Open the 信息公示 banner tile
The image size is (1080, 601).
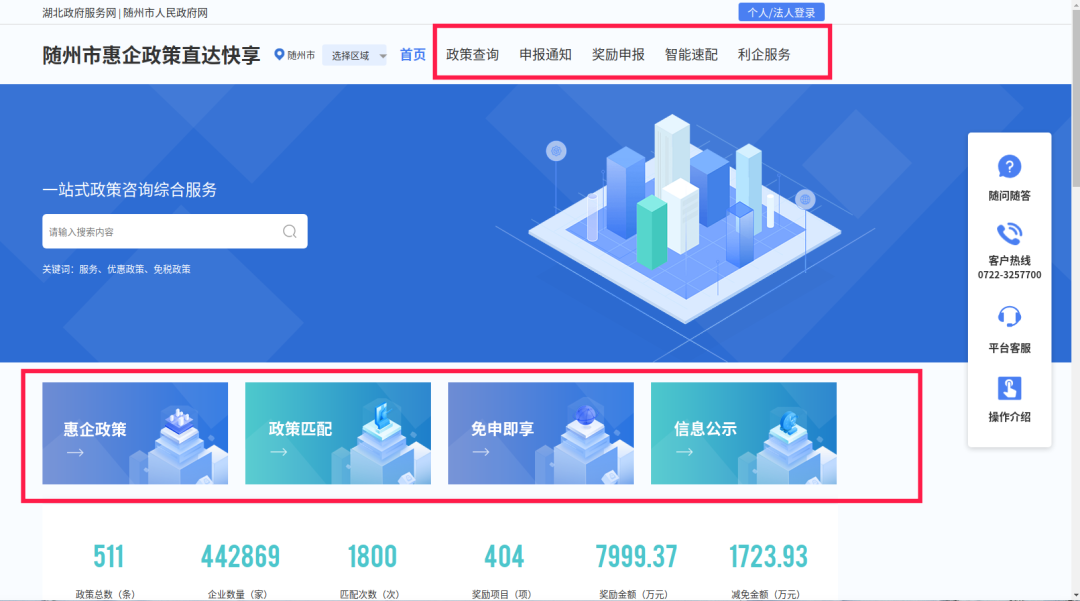744,433
